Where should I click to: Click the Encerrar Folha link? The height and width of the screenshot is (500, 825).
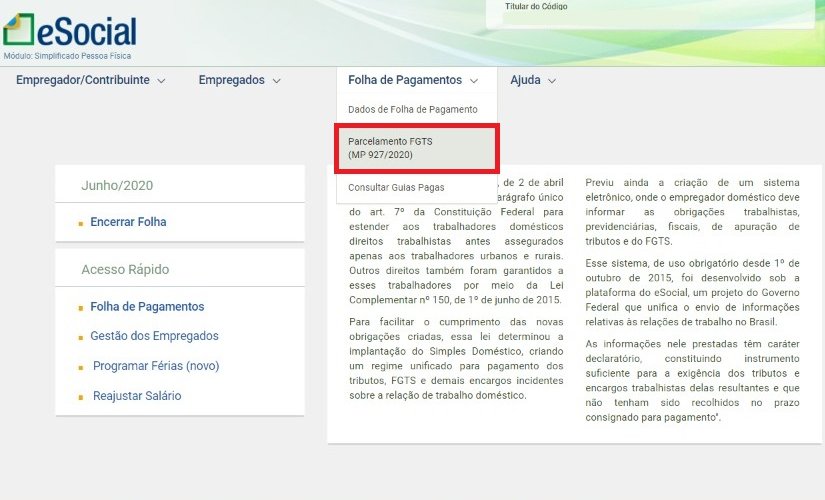tap(128, 222)
